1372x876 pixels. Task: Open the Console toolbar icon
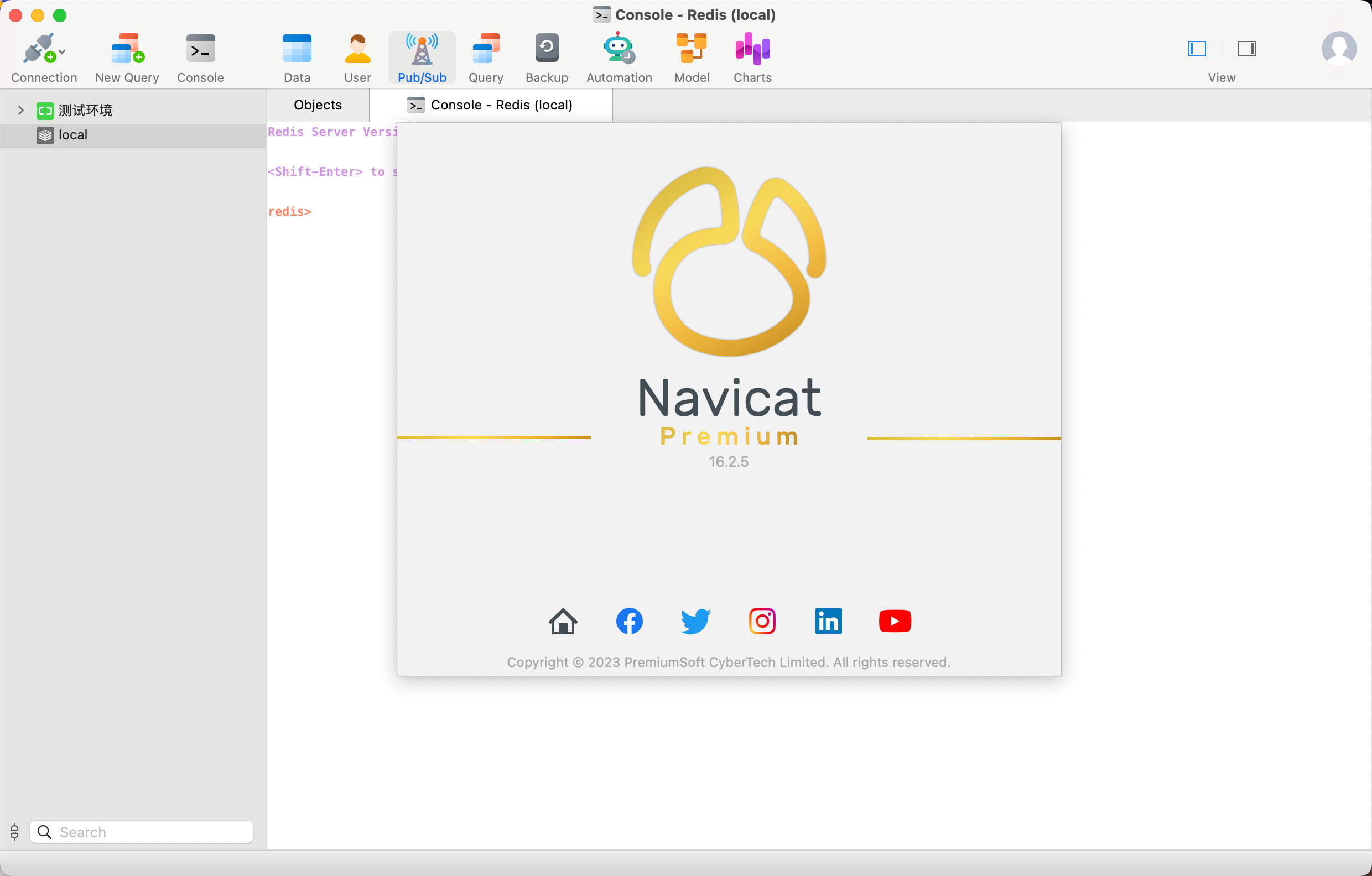pos(200,58)
